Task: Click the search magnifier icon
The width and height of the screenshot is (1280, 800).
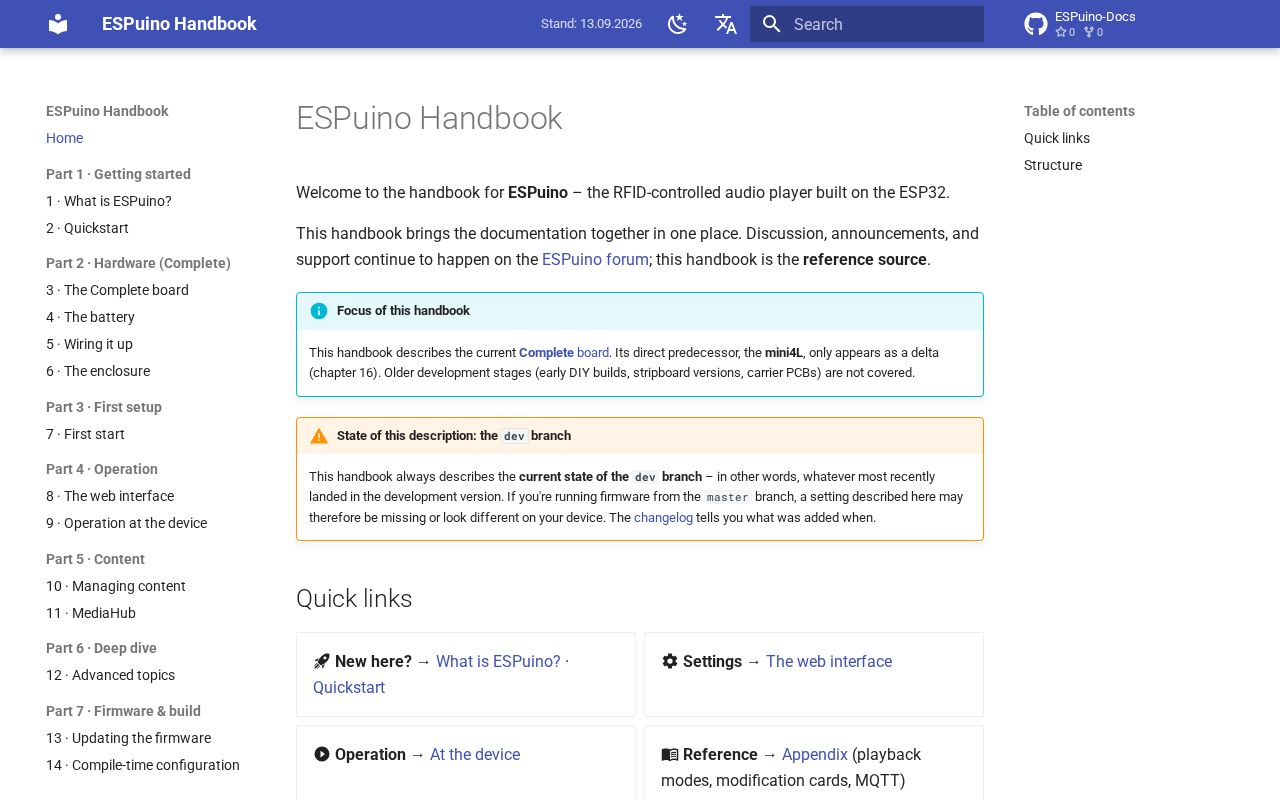Action: pos(770,24)
